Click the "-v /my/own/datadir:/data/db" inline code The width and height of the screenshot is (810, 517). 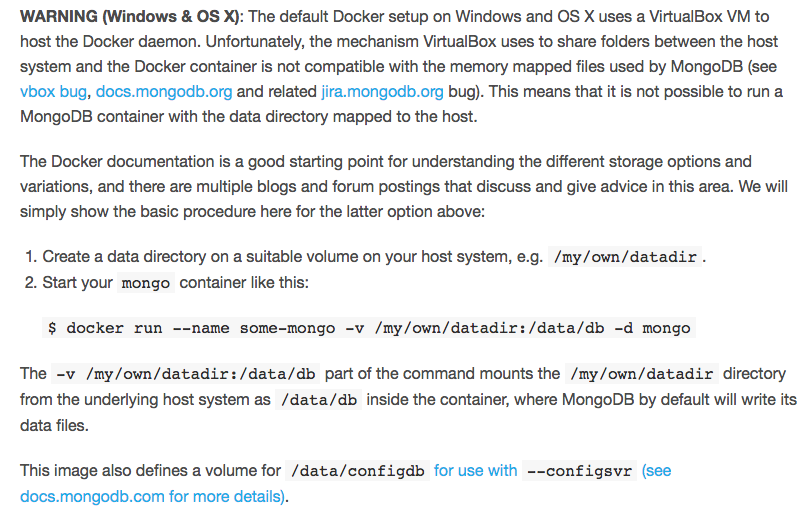tap(184, 374)
